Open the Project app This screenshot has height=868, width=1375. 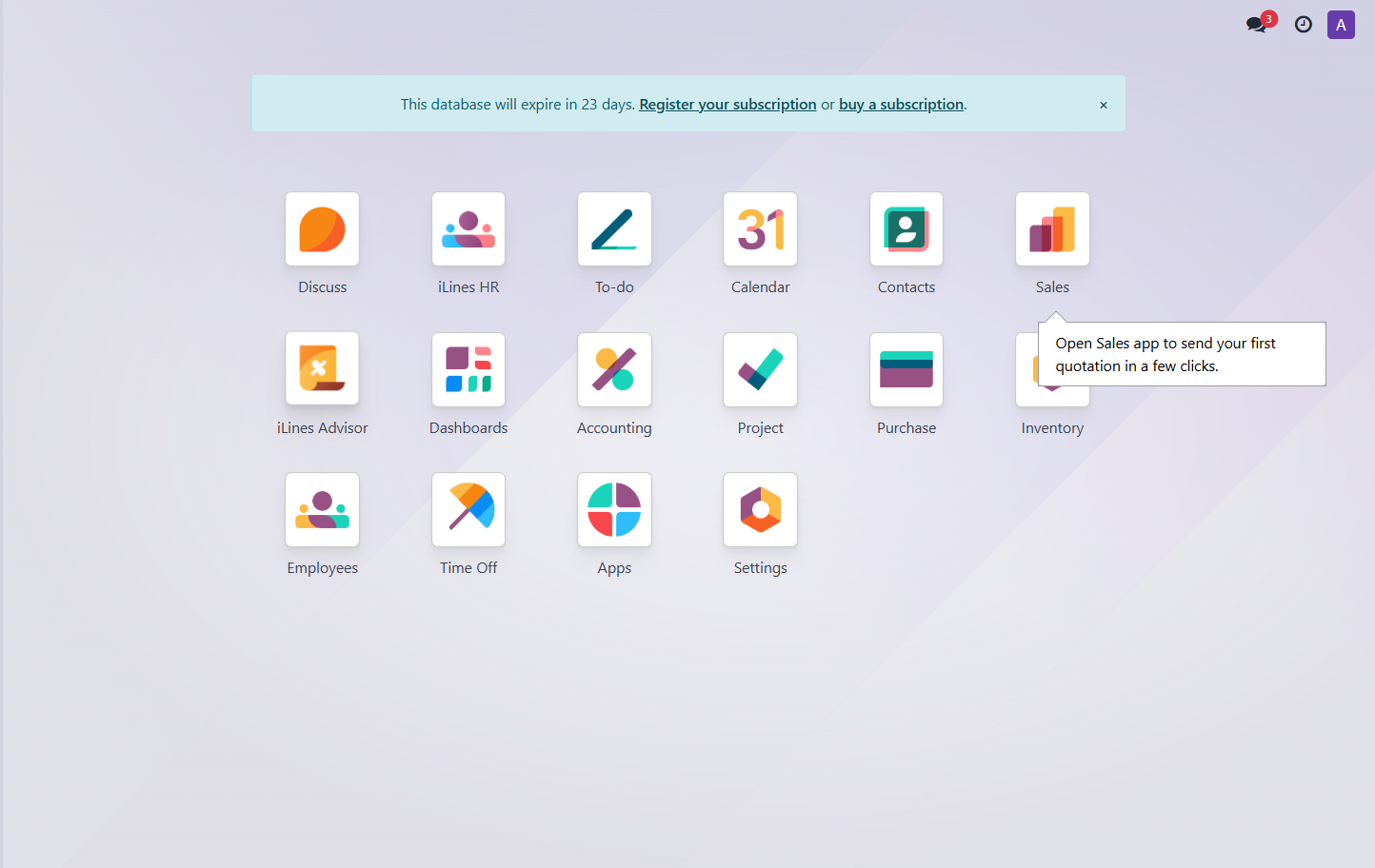(x=760, y=369)
